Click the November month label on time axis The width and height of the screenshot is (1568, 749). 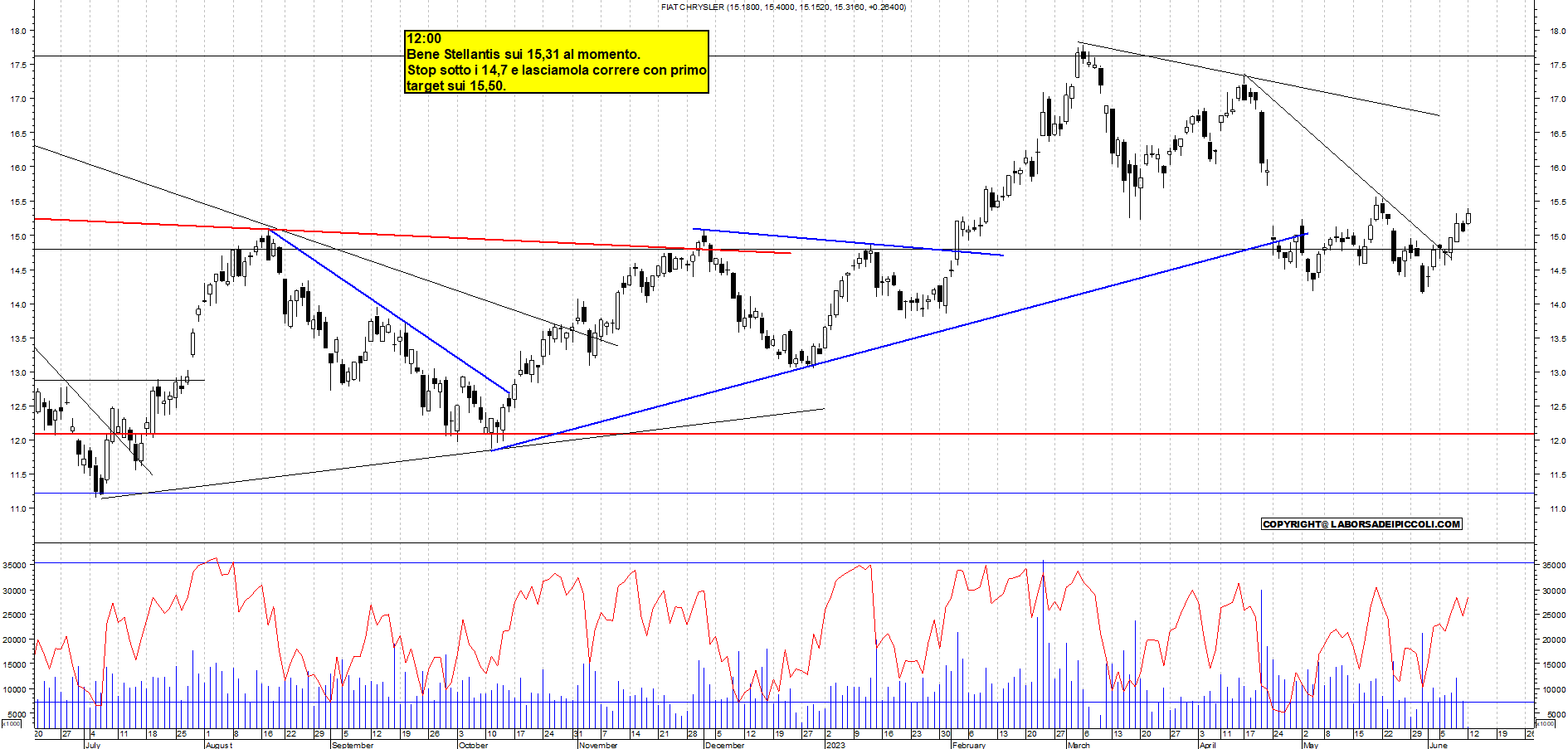coord(598,745)
